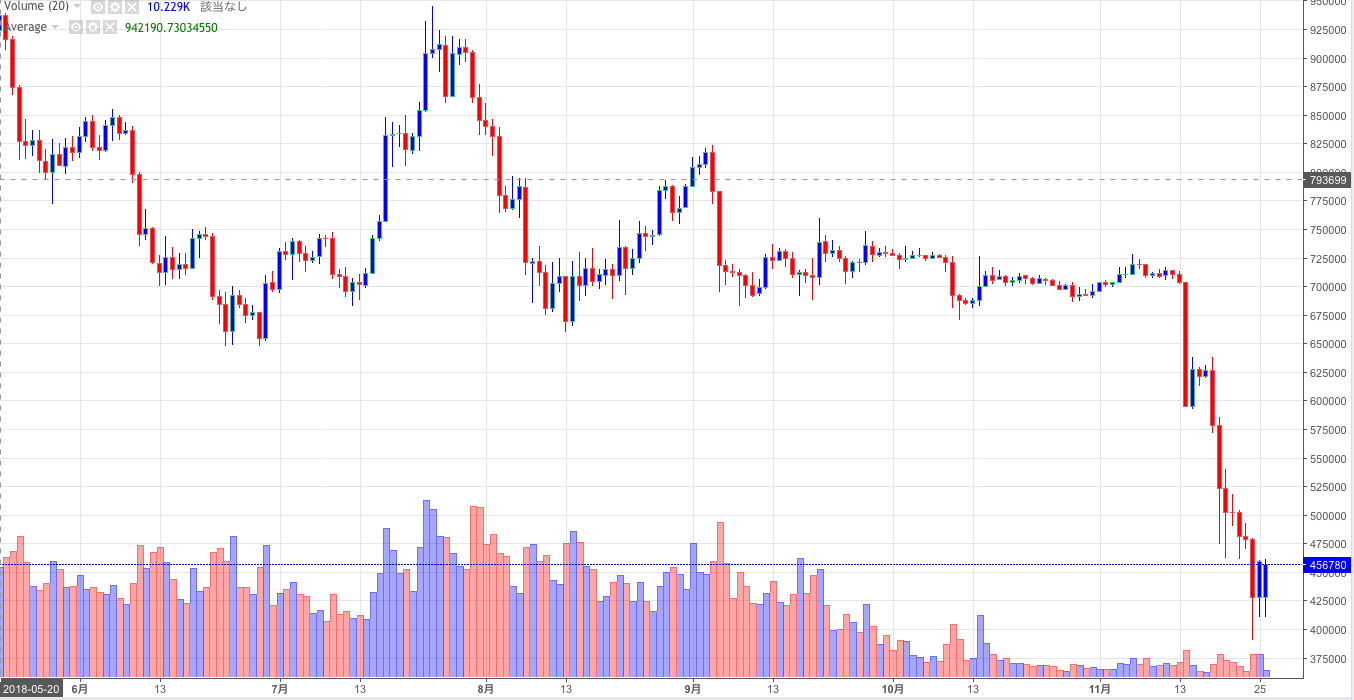
Task: Click the Volume (20) indicator title
Action: point(35,7)
